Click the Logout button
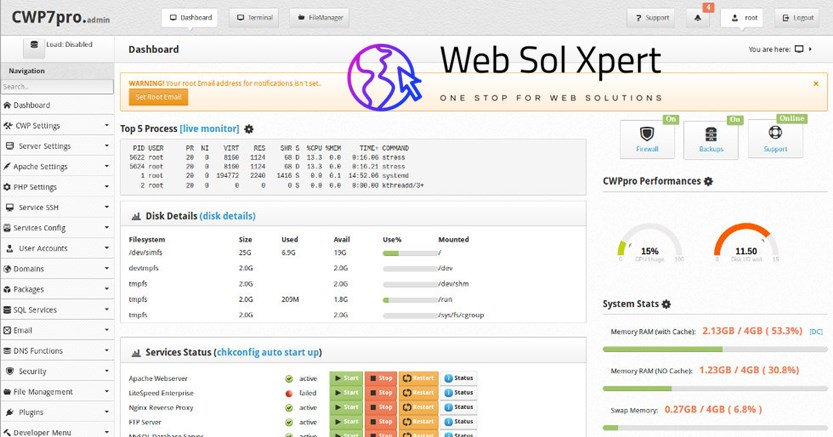This screenshot has width=833, height=437. (x=797, y=18)
